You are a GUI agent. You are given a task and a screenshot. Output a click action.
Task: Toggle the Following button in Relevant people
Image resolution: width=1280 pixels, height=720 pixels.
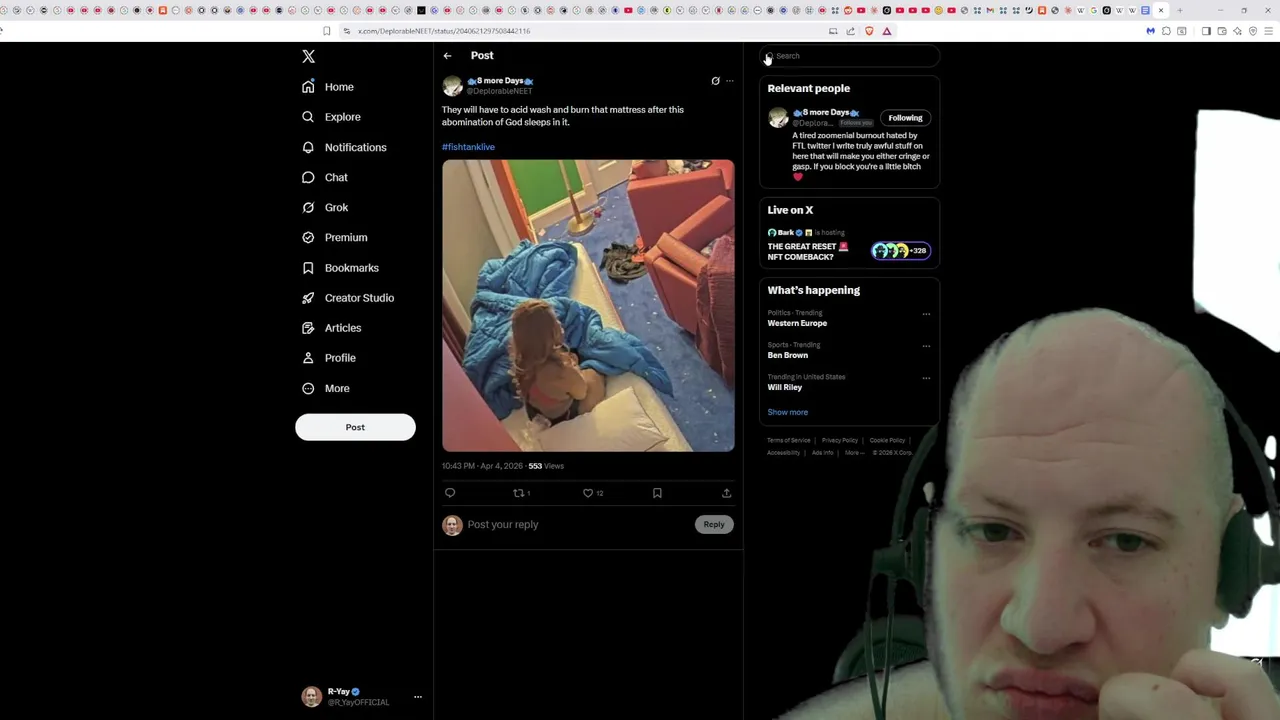tap(905, 118)
